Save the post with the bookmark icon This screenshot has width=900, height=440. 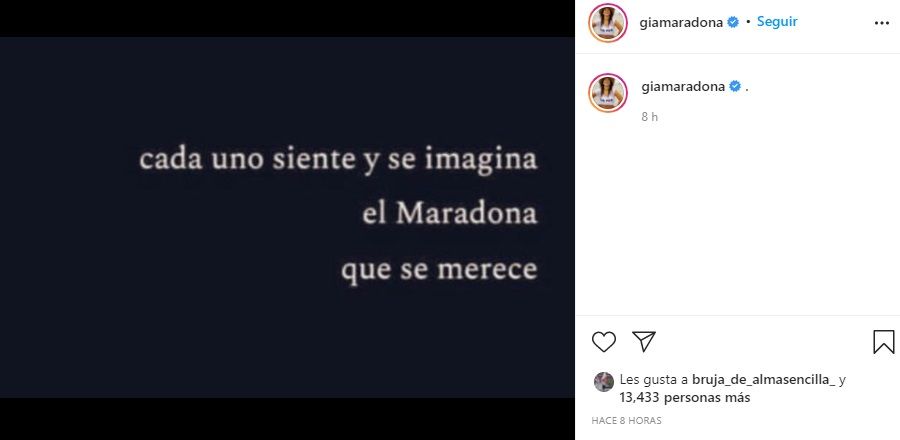(x=883, y=342)
